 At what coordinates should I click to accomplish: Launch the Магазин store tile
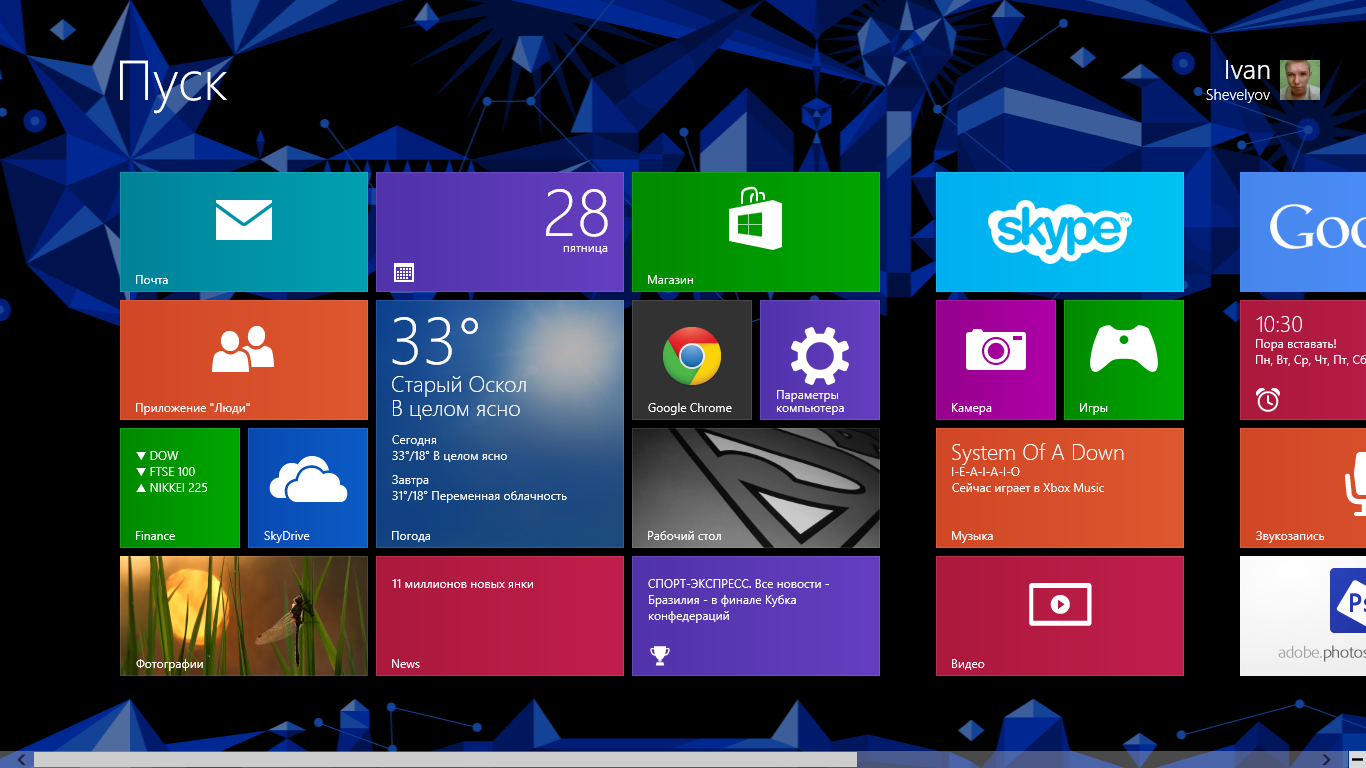click(x=756, y=232)
